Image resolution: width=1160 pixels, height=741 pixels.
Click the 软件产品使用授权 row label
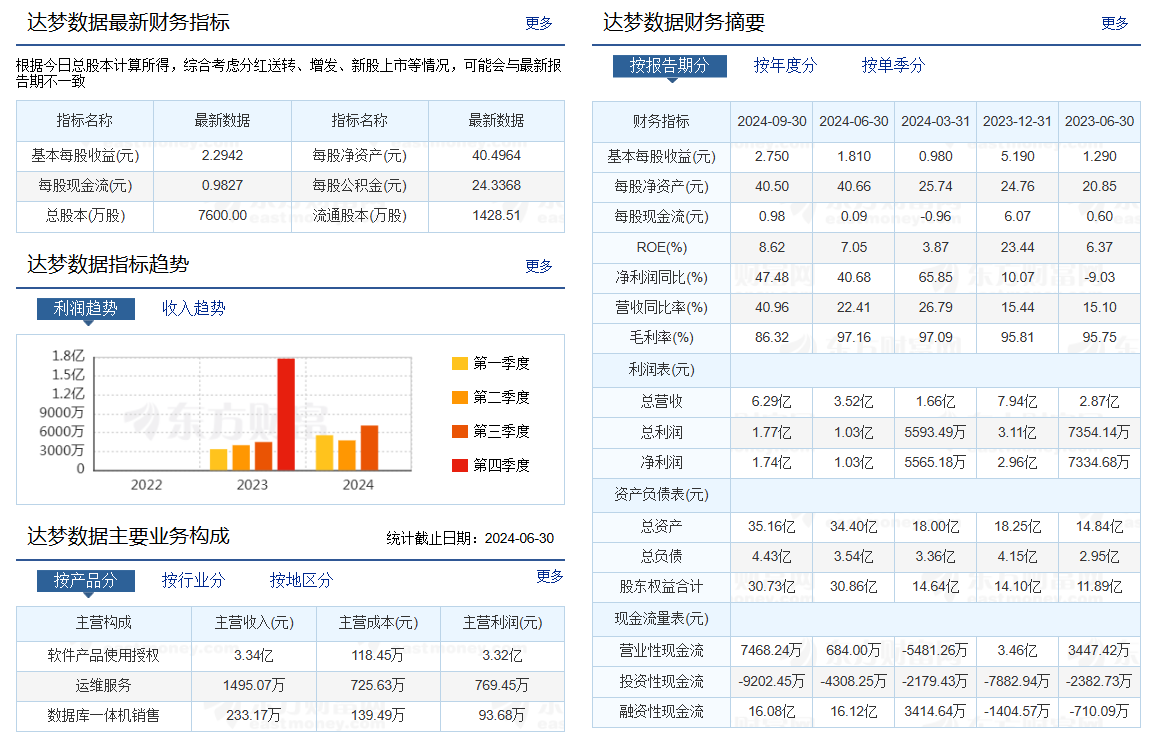[x=104, y=655]
